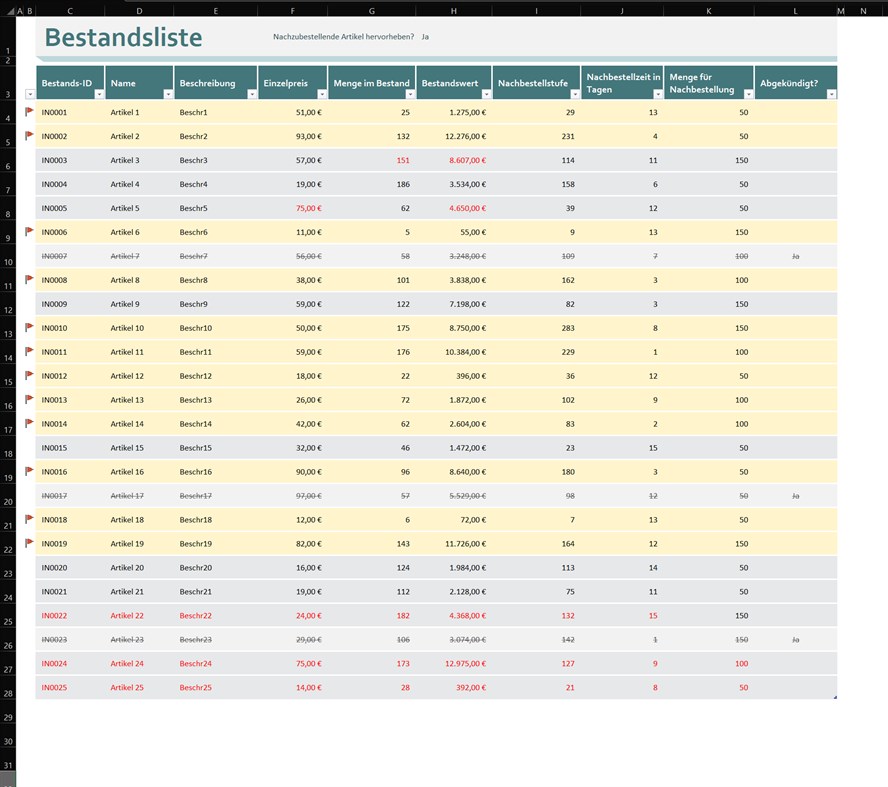Click the flag icon beside IN0013

29,399
